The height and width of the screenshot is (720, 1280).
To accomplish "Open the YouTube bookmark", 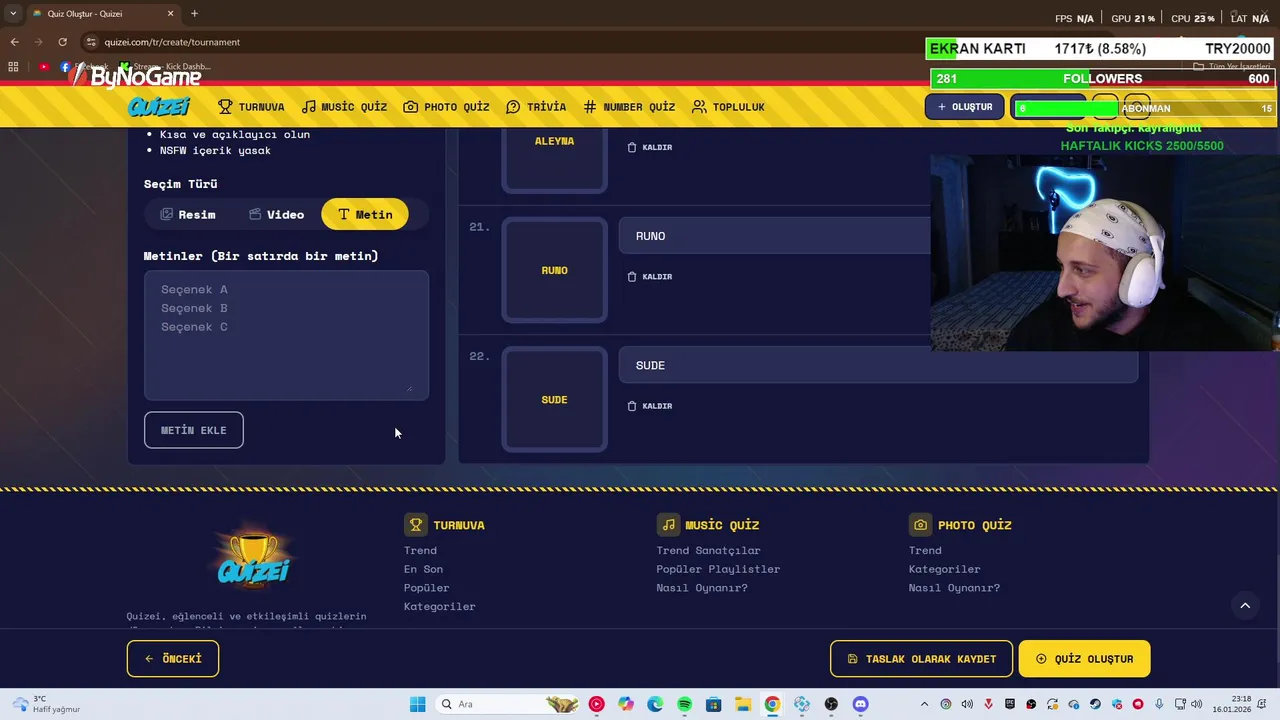I will pyautogui.click(x=44, y=67).
